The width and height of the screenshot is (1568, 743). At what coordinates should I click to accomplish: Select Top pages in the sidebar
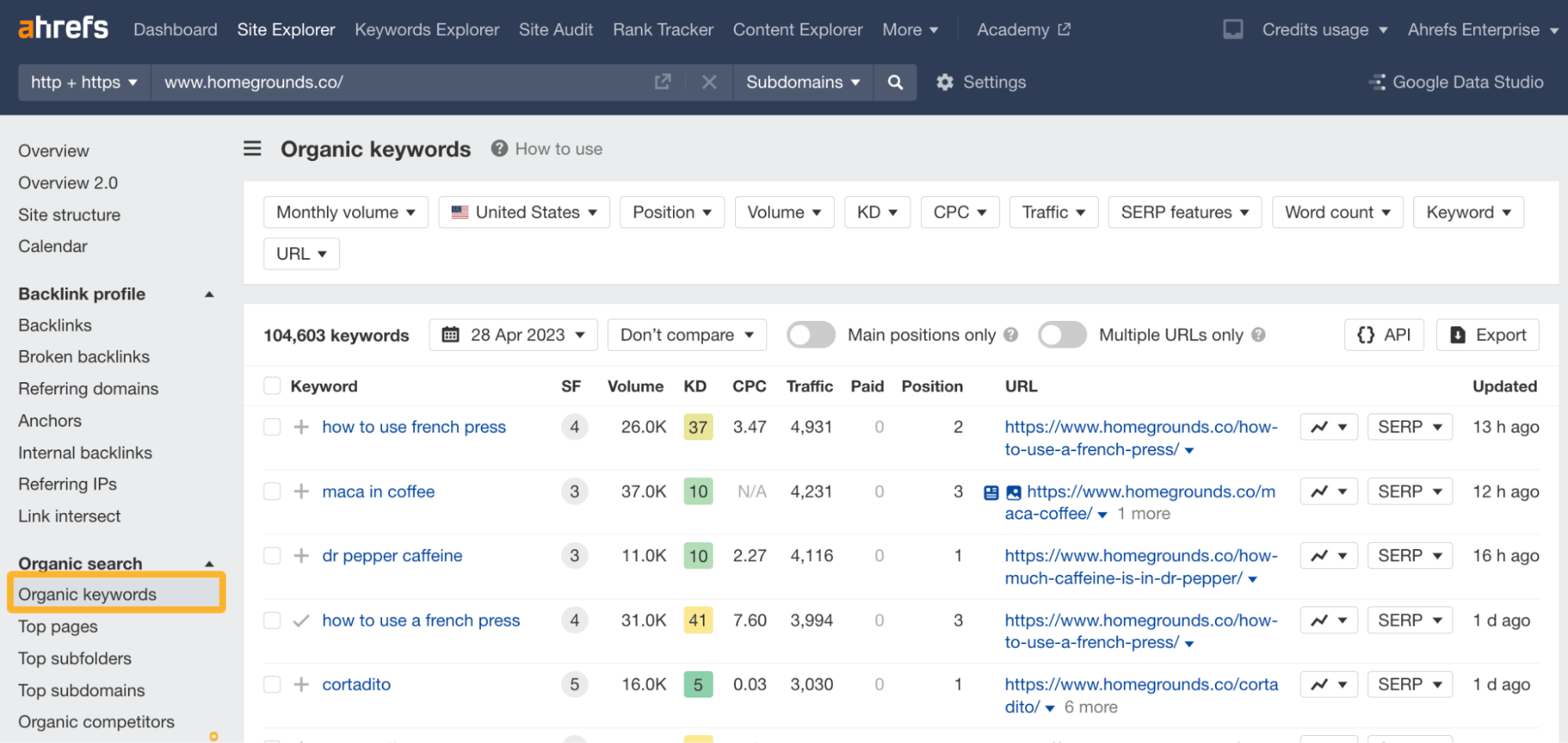click(x=57, y=626)
